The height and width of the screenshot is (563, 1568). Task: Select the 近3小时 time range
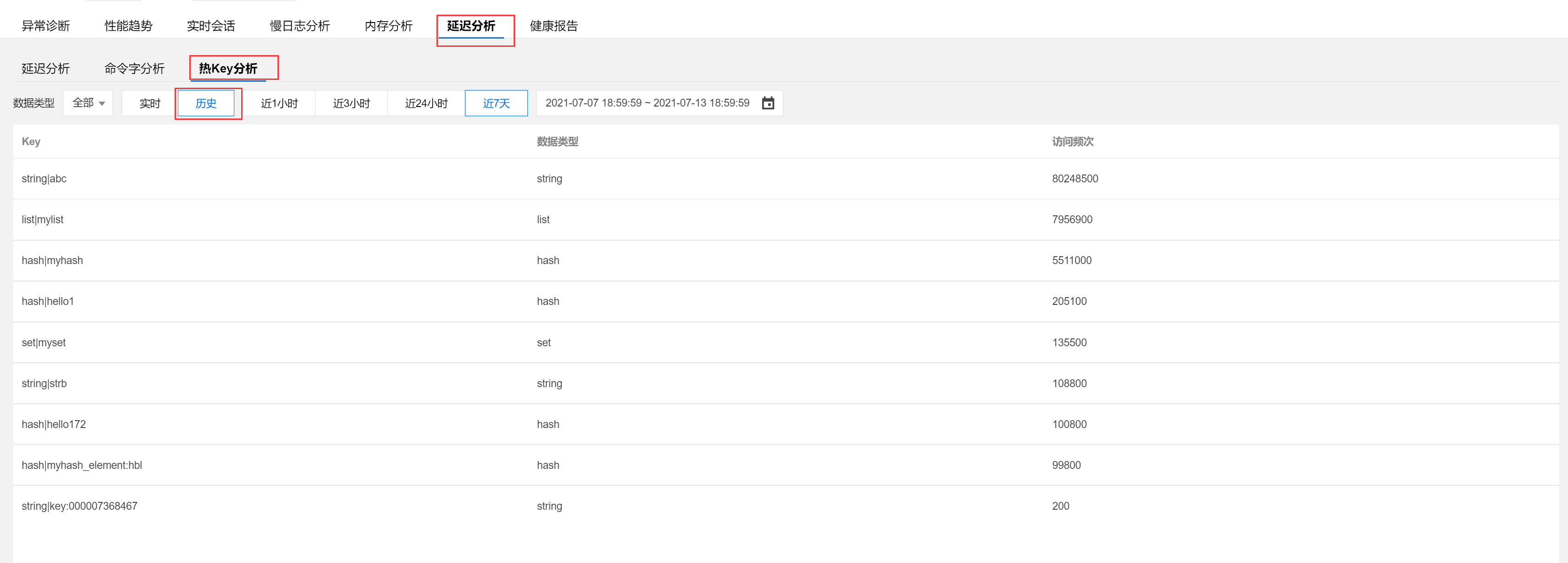(x=351, y=103)
